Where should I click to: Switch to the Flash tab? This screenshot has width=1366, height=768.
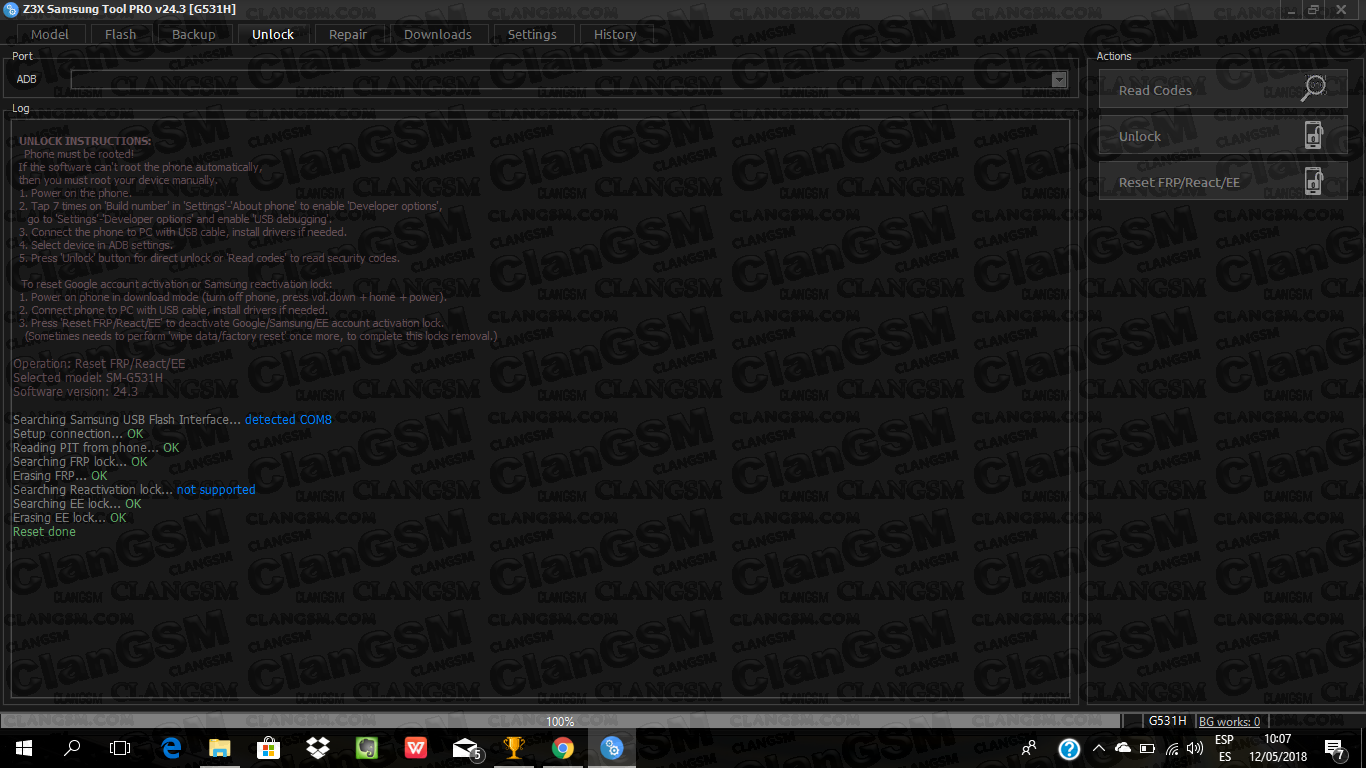tap(120, 34)
